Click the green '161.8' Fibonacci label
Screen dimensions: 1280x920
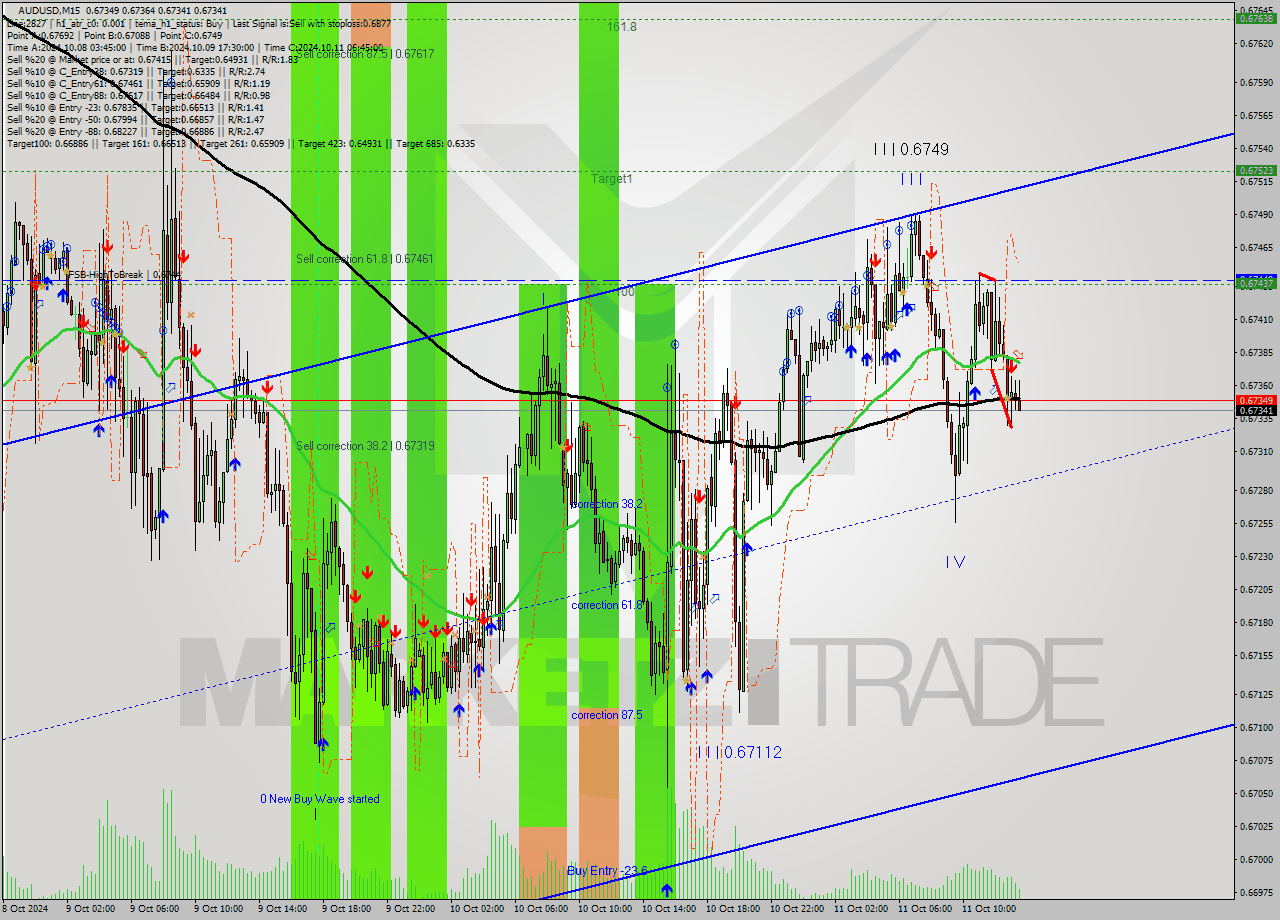[x=621, y=27]
